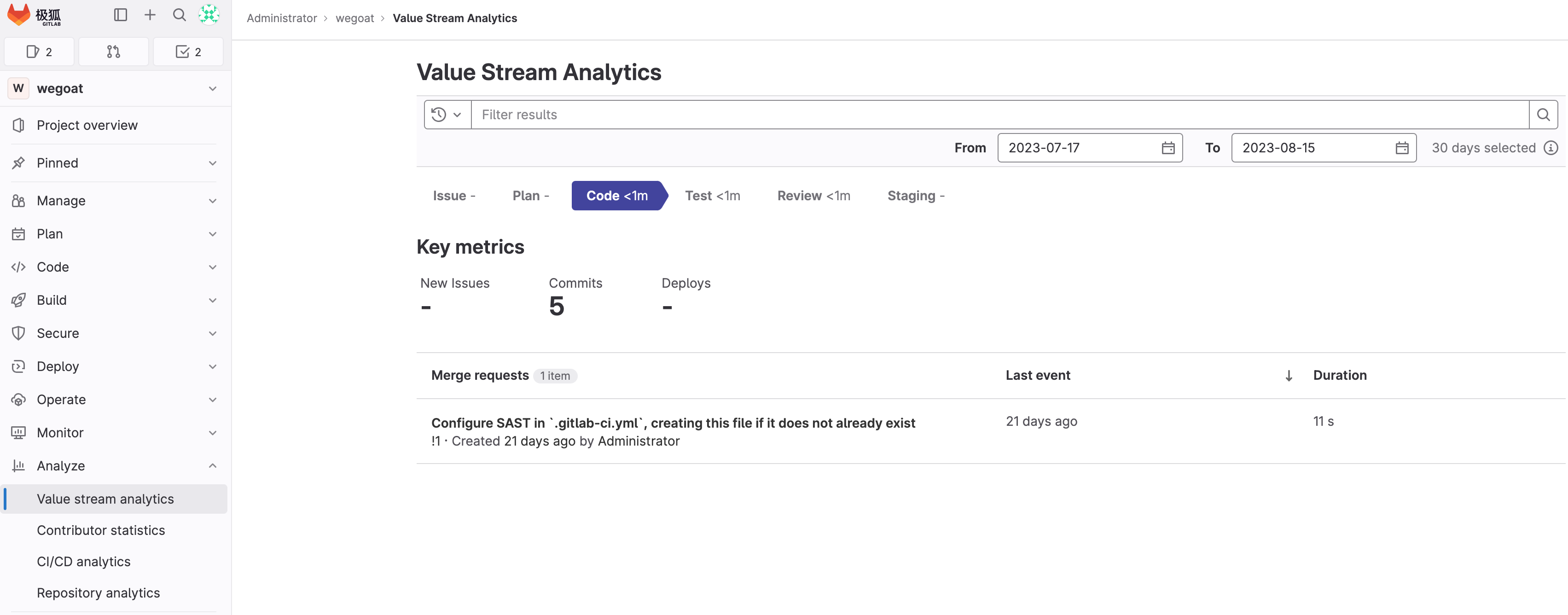Select the Test stage tab

tap(712, 196)
